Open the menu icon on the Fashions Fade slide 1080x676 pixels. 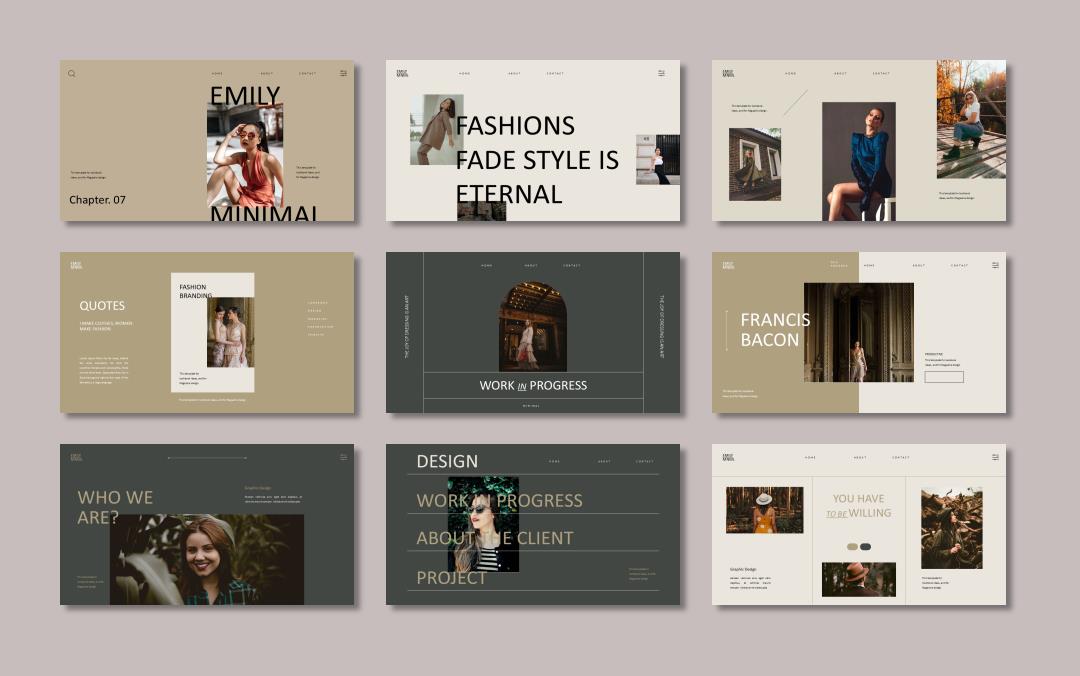tap(661, 73)
